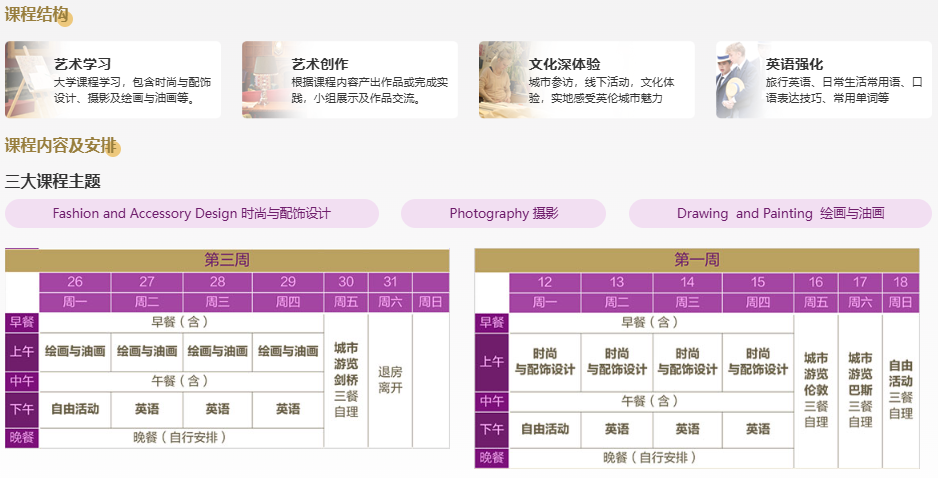Click the 早餐 row label in 第三周 table

(x=22, y=322)
